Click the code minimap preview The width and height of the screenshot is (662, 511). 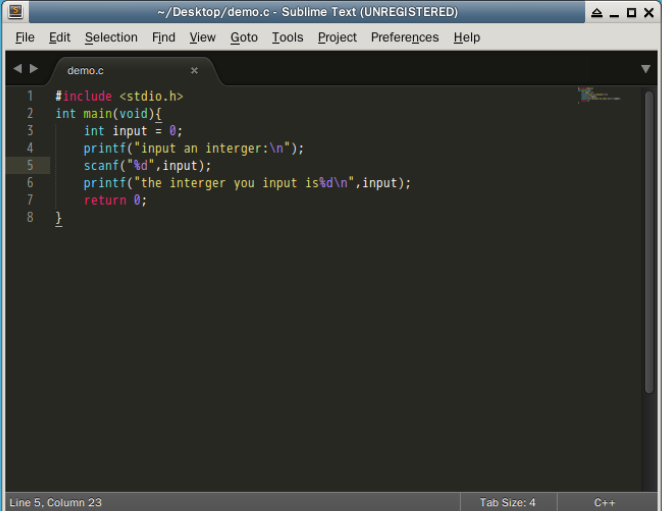point(599,95)
